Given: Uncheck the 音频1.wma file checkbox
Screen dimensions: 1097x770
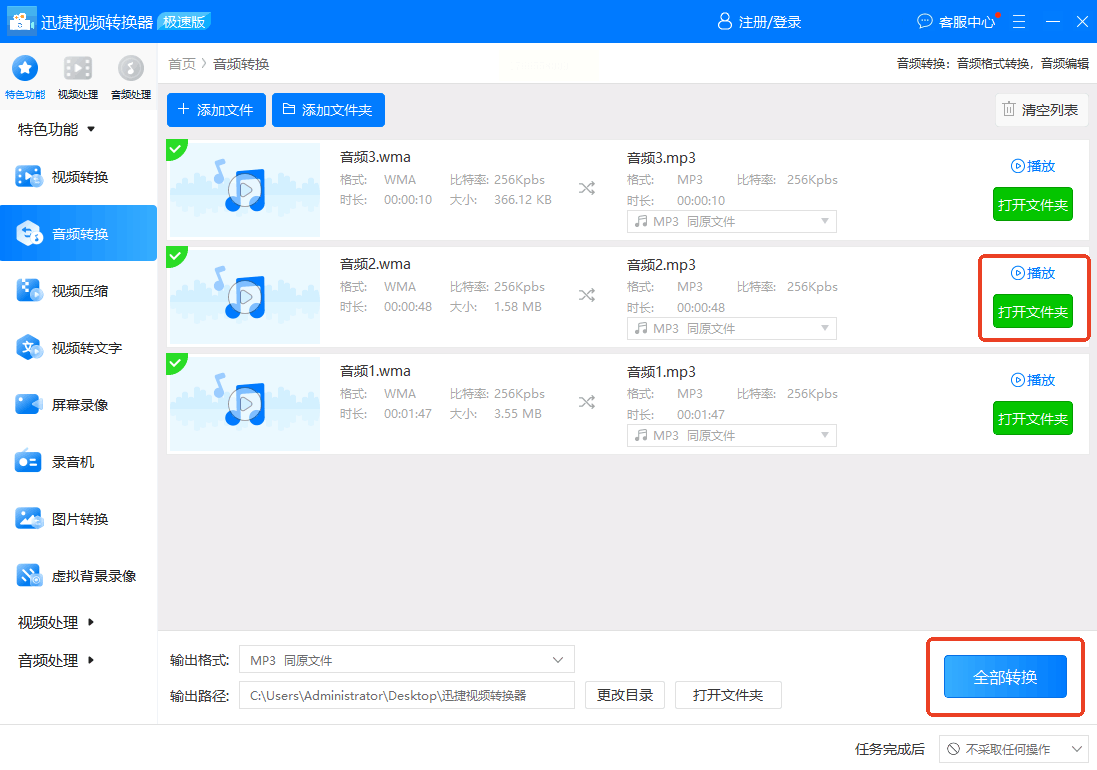Looking at the screenshot, I should tap(175, 362).
